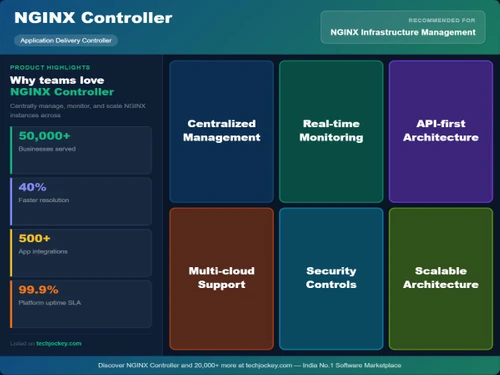Open the Real-time Monitoring card

click(331, 131)
